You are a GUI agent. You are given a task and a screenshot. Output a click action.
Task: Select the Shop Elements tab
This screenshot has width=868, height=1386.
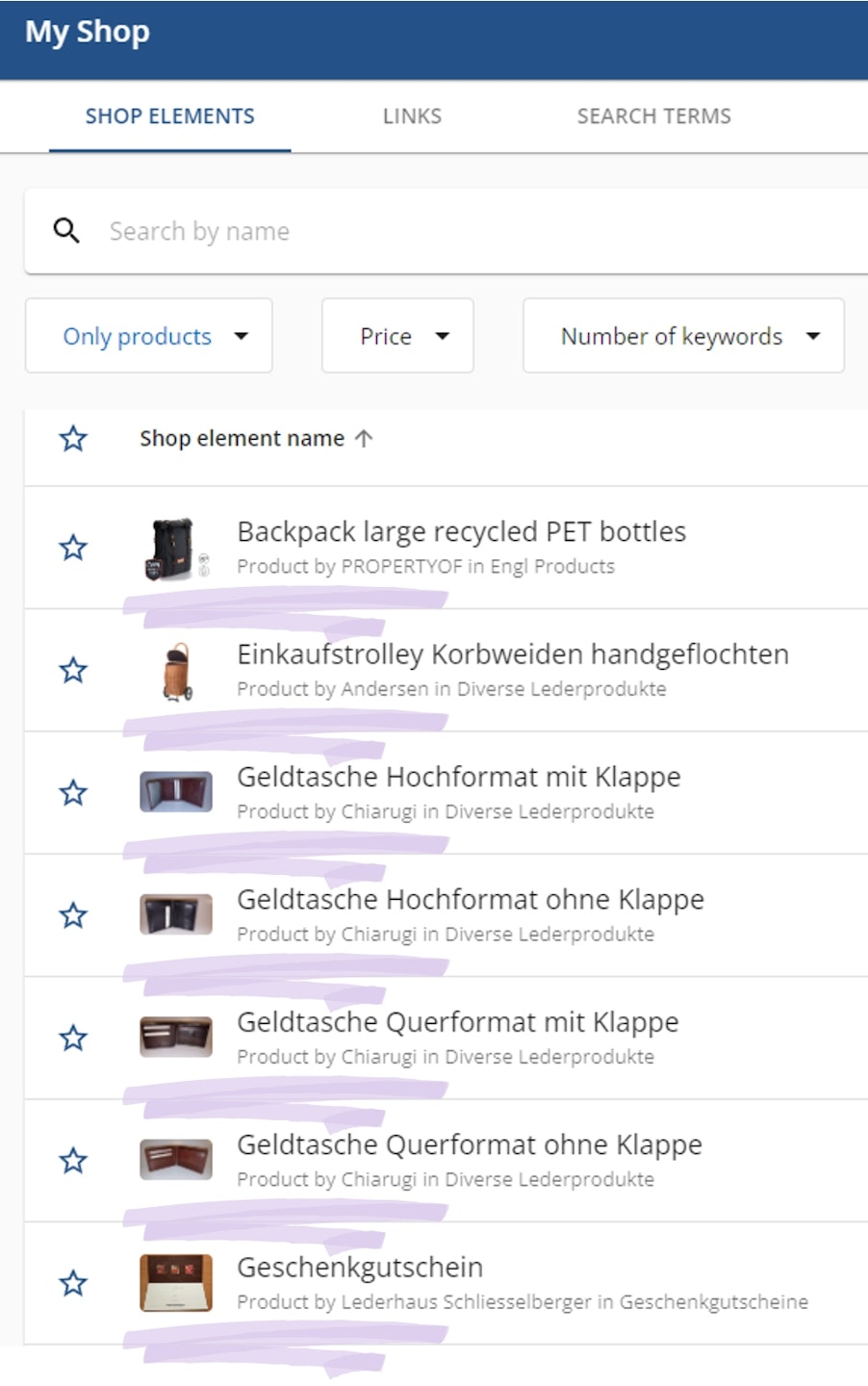(169, 116)
